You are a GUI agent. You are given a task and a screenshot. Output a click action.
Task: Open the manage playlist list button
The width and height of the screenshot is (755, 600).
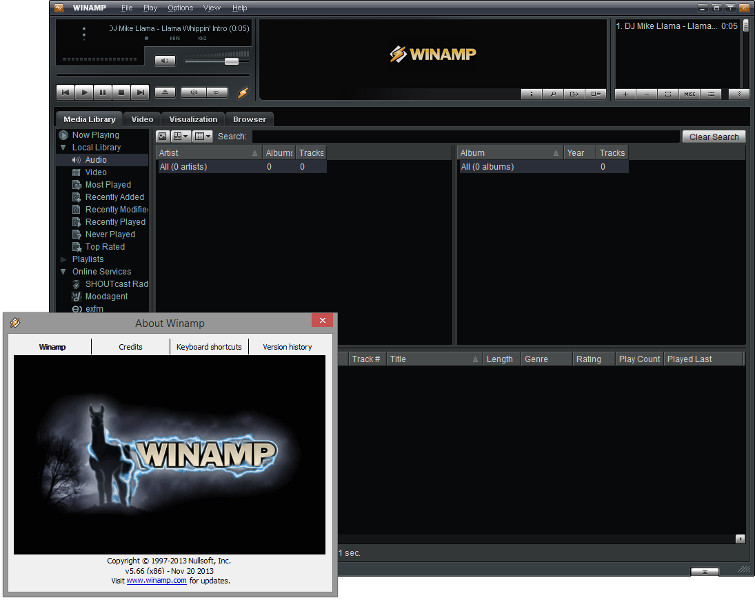711,94
